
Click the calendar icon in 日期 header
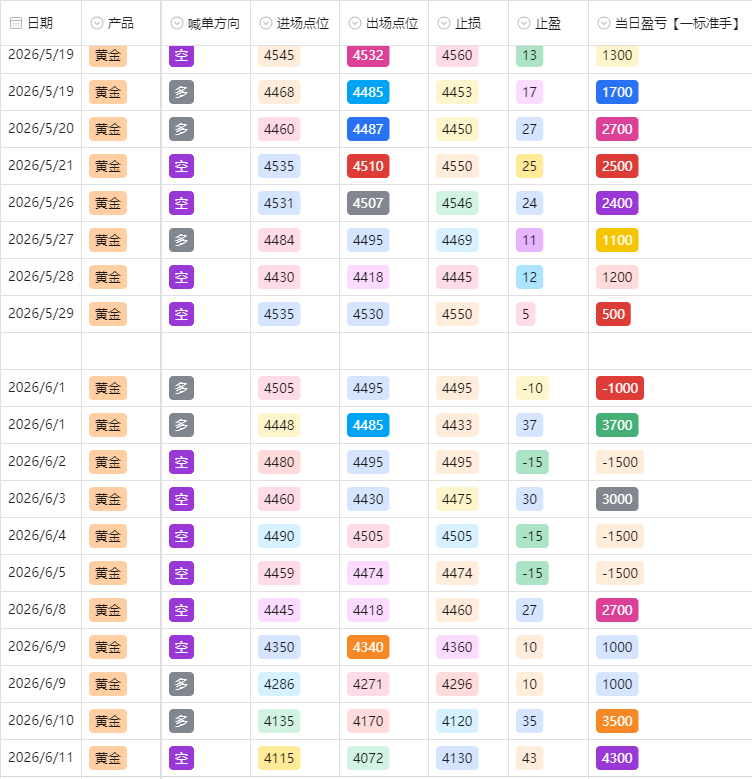tap(16, 23)
